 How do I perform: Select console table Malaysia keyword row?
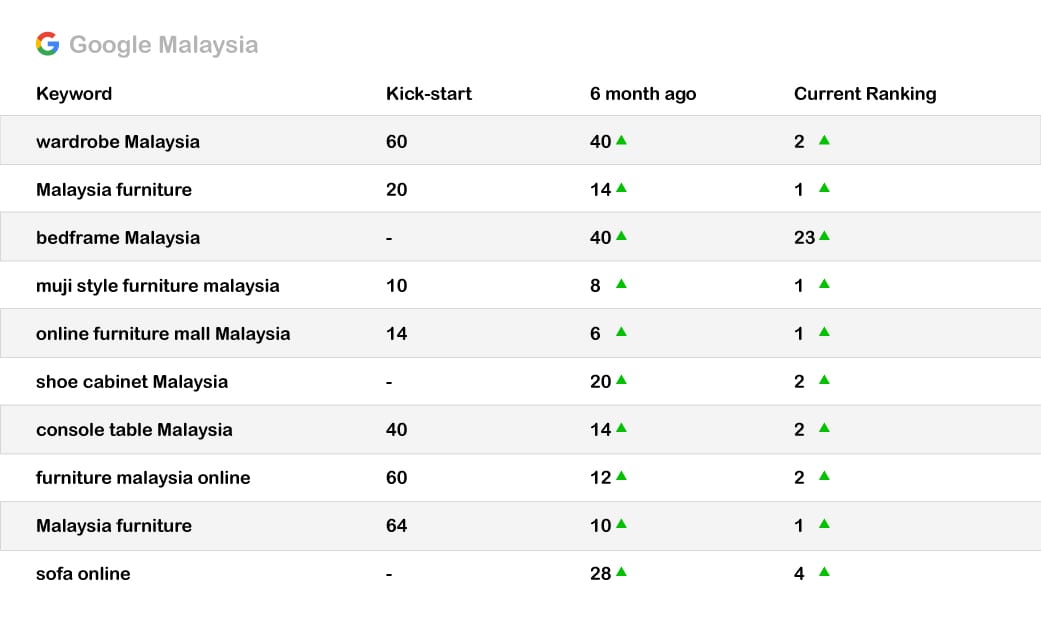pos(520,429)
